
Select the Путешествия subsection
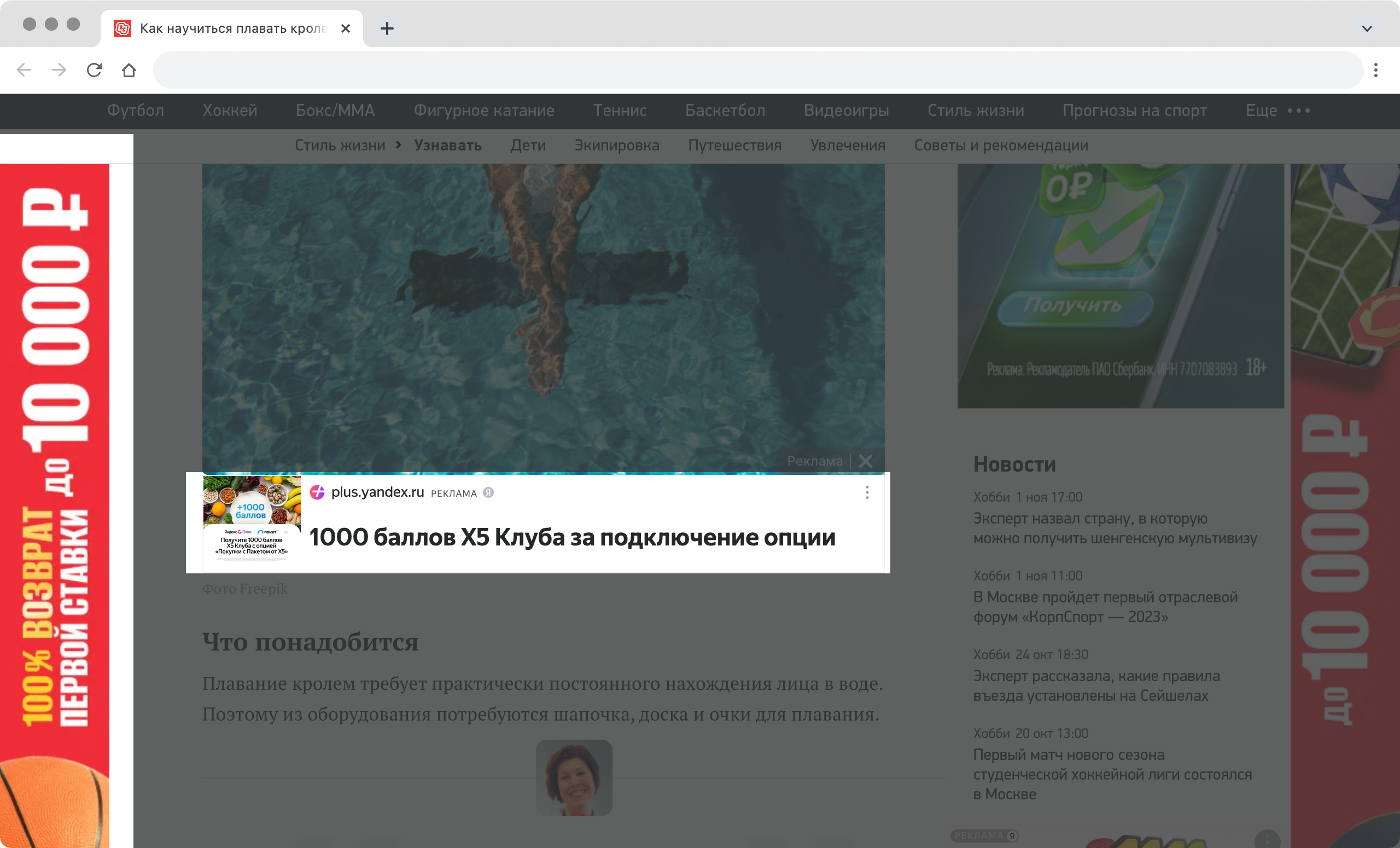click(734, 146)
